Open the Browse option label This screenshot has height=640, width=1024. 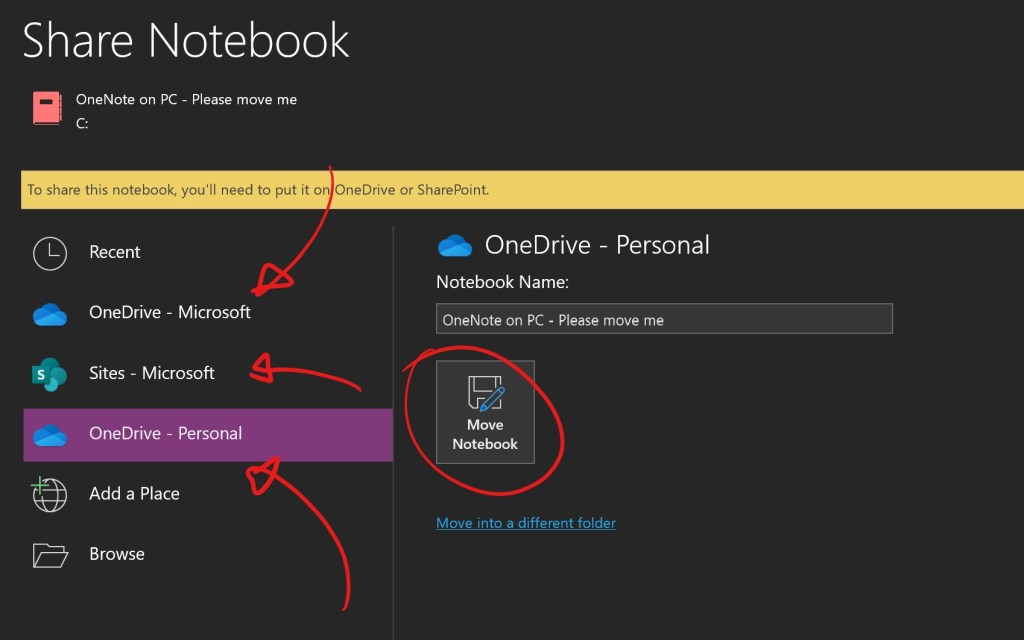point(117,554)
